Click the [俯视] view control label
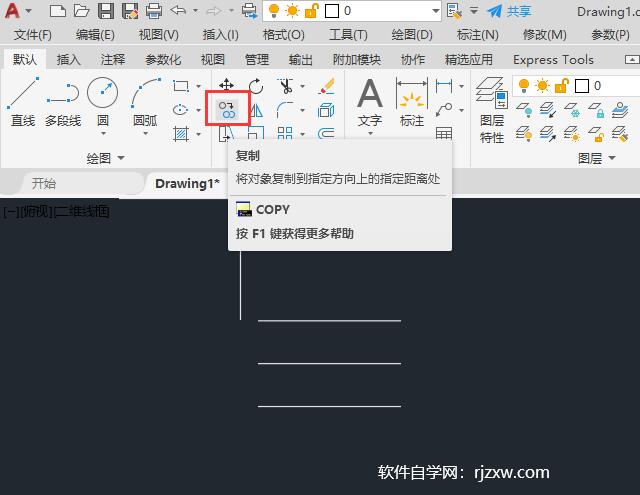Image resolution: width=640 pixels, height=495 pixels. pos(37,212)
